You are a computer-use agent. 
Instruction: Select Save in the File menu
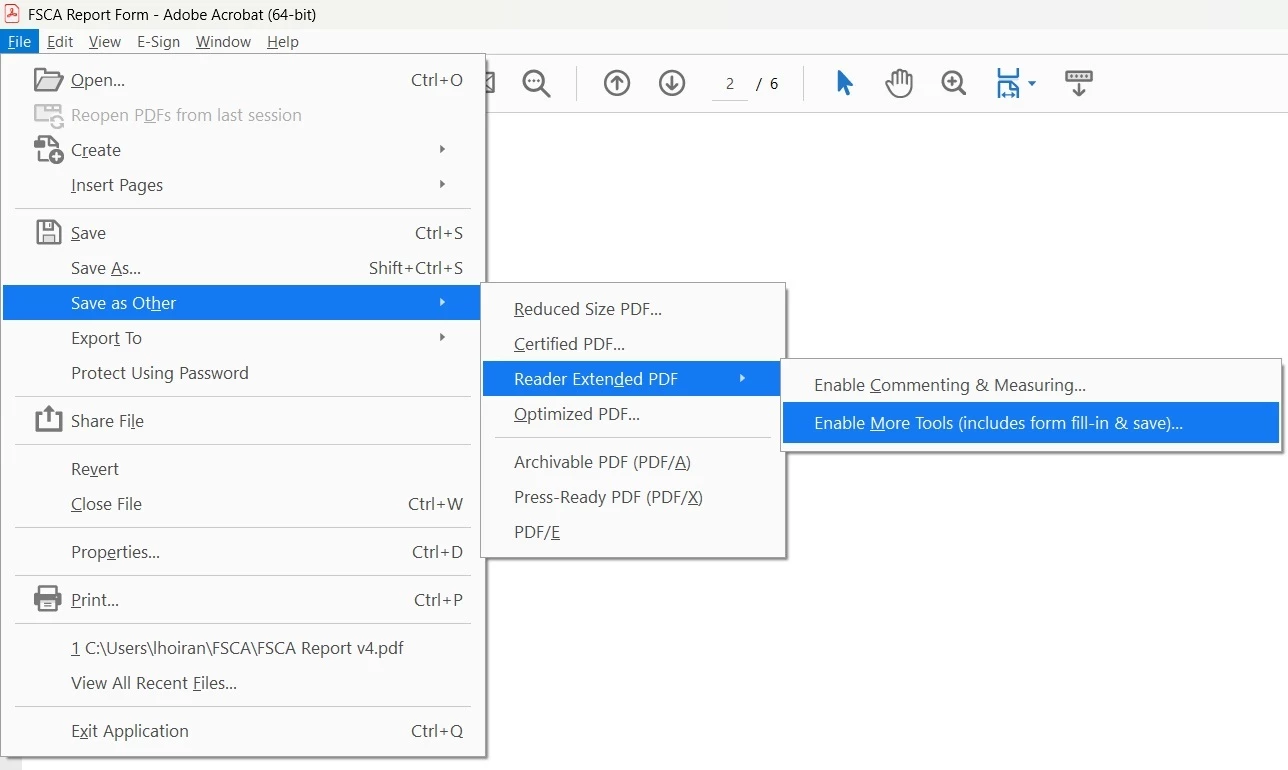243,233
